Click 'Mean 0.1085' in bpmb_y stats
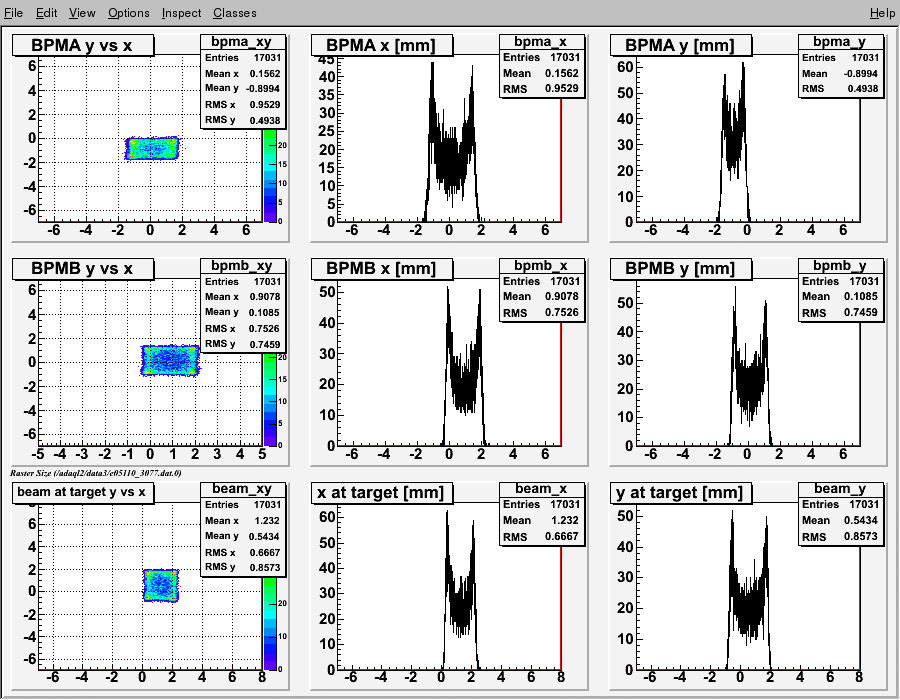The width and height of the screenshot is (900, 700). (840, 296)
